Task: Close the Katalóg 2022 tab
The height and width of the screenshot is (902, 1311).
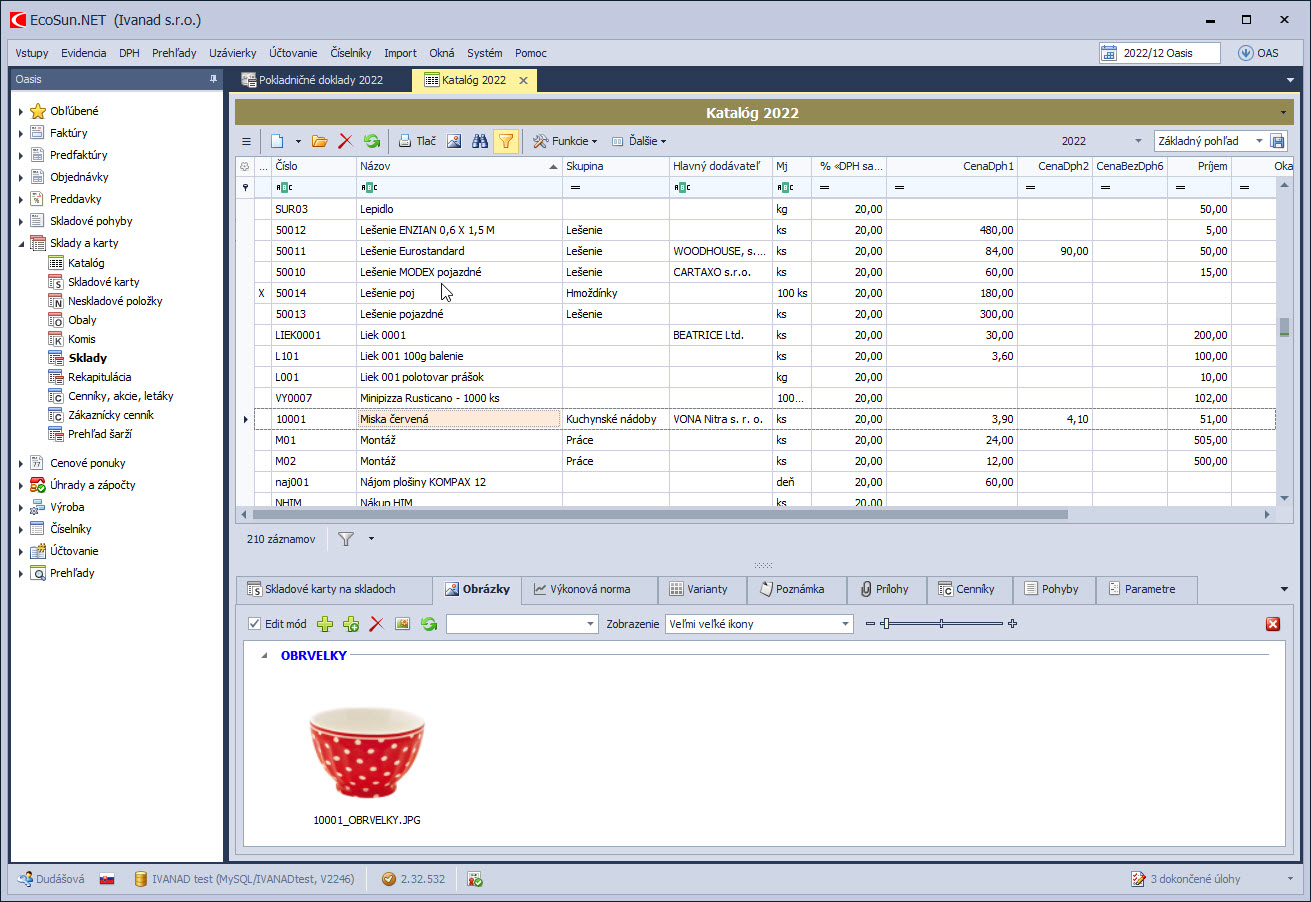Action: coord(523,80)
